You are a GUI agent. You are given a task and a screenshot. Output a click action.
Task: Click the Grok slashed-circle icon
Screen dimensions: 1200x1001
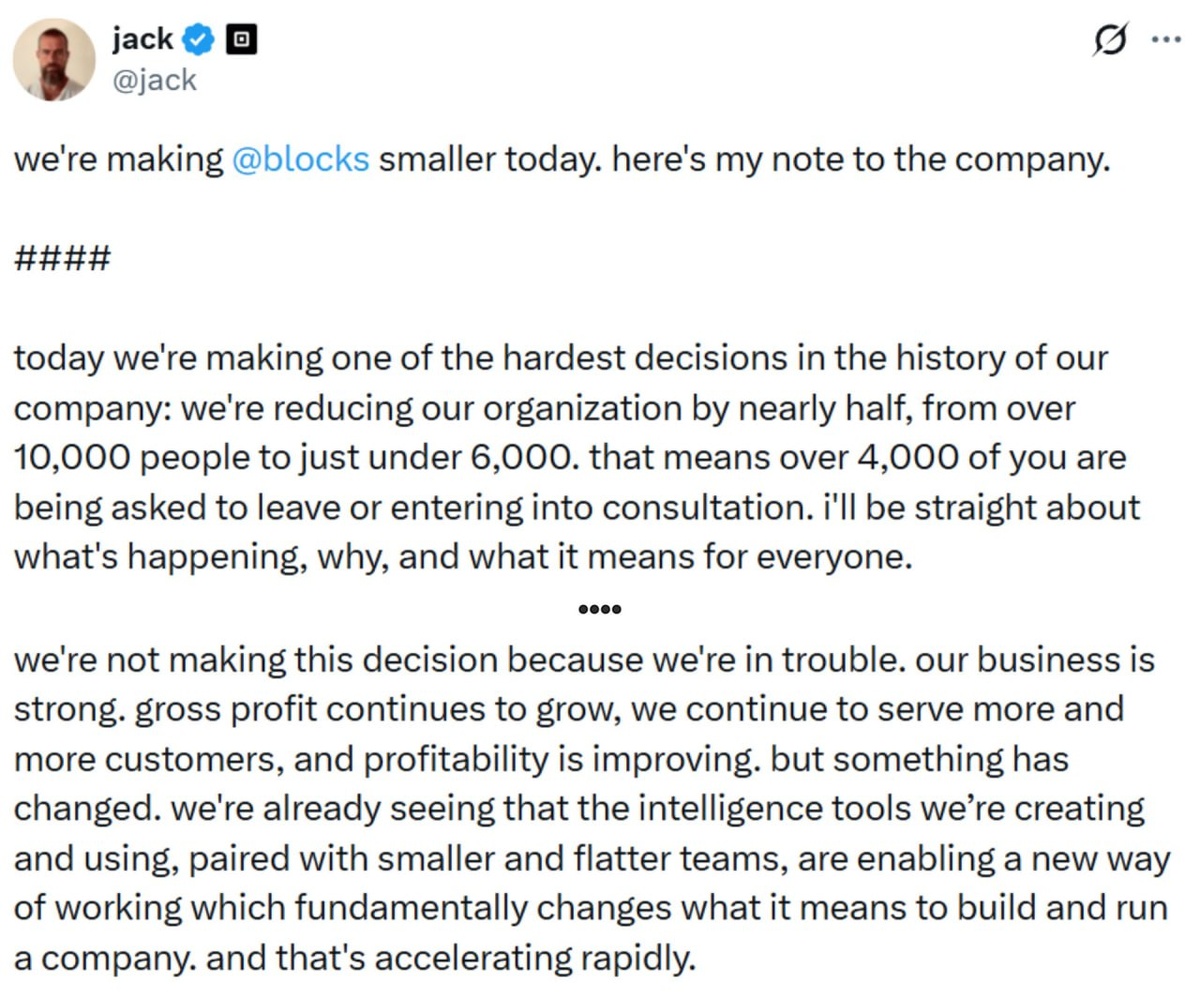tap(1111, 42)
